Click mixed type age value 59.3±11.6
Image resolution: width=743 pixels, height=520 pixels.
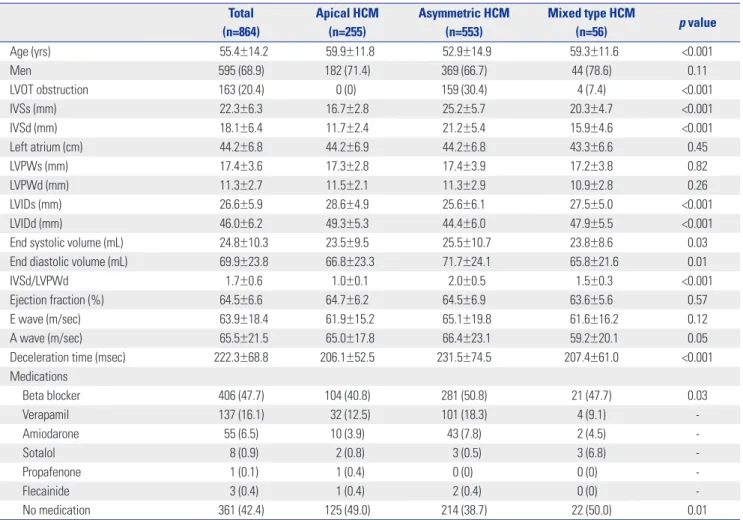(x=594, y=52)
